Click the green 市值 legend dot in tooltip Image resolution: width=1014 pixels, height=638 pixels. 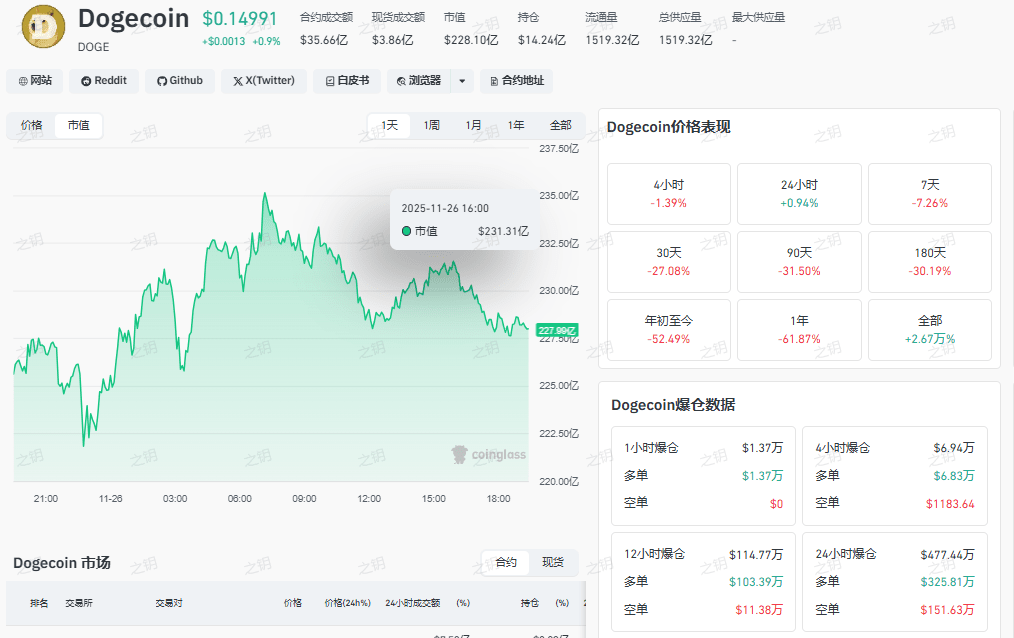(x=406, y=231)
